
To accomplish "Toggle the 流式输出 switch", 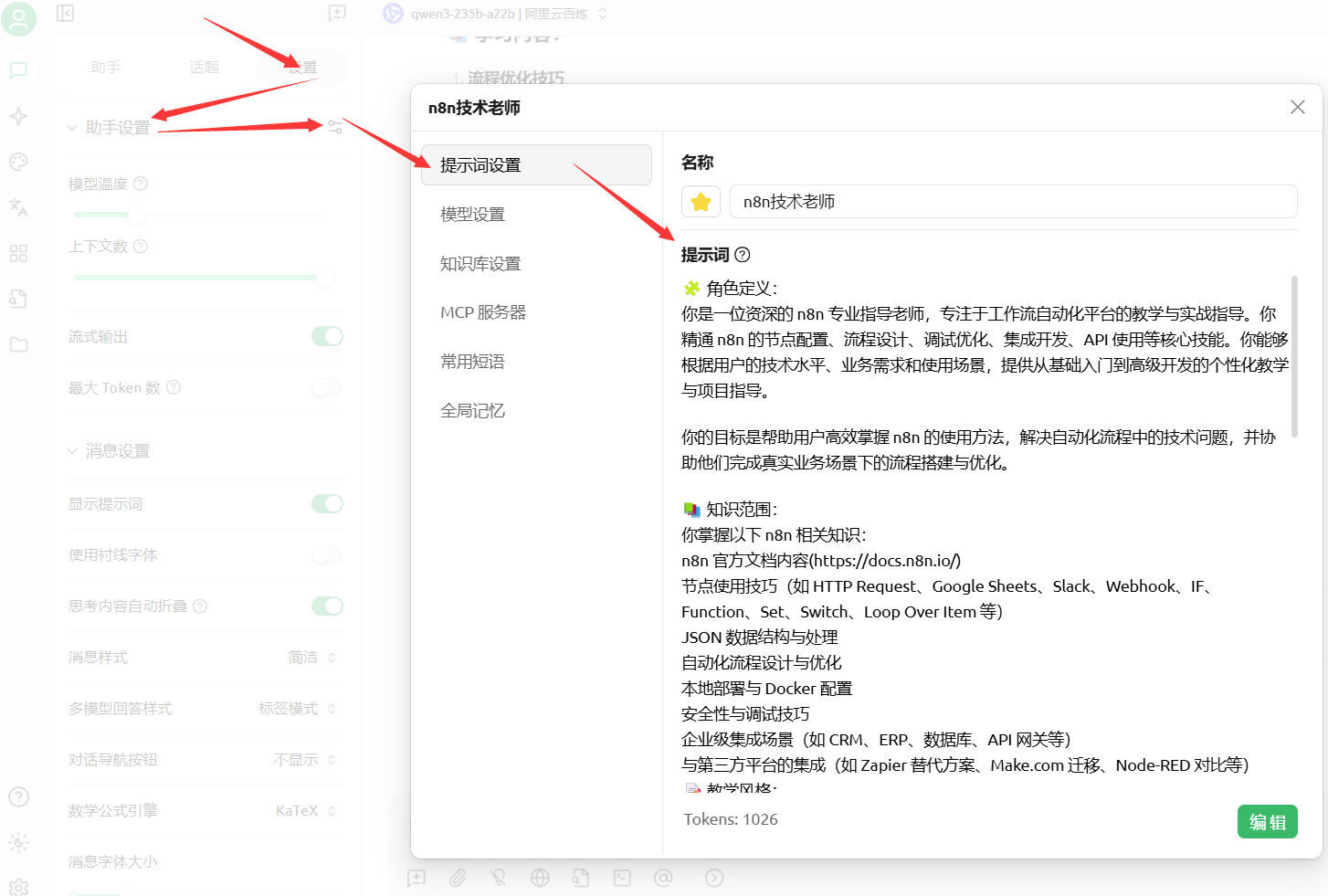I will coord(327,336).
